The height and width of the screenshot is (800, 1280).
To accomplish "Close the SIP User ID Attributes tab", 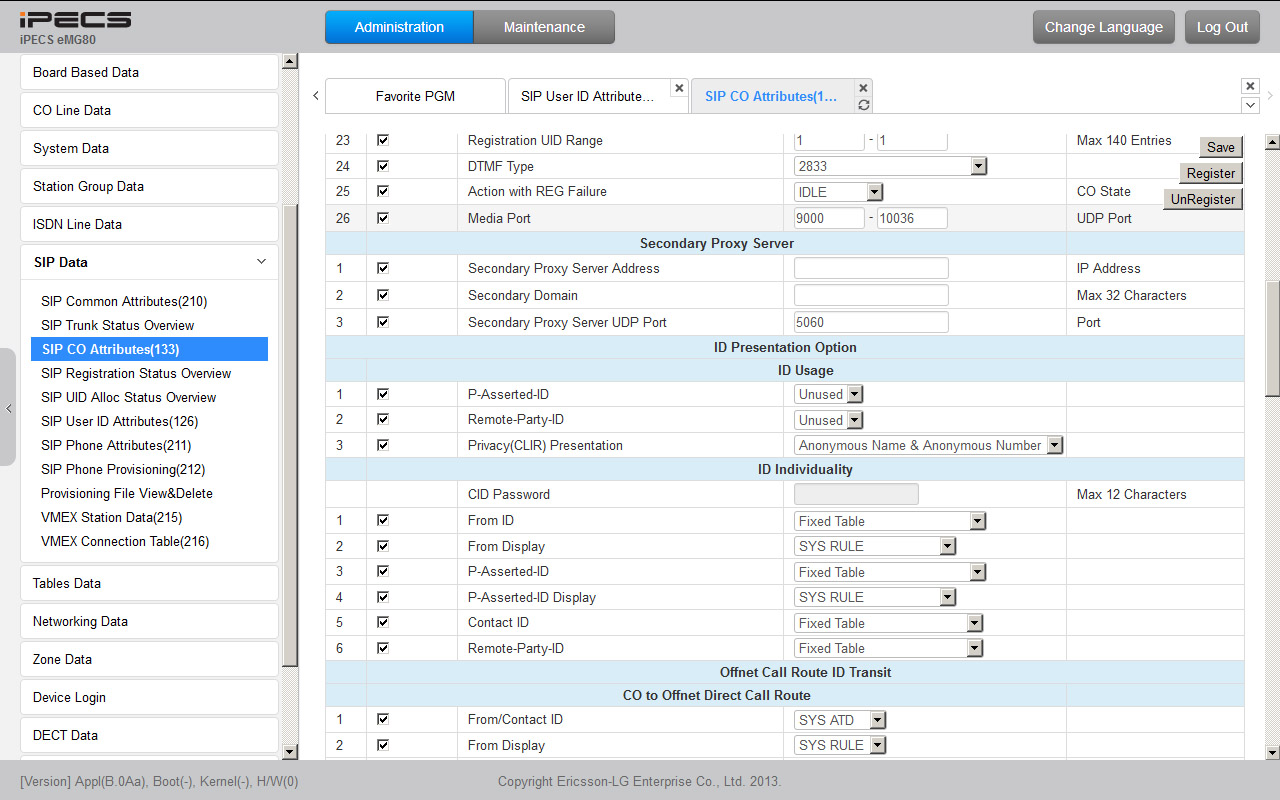I will (x=679, y=88).
